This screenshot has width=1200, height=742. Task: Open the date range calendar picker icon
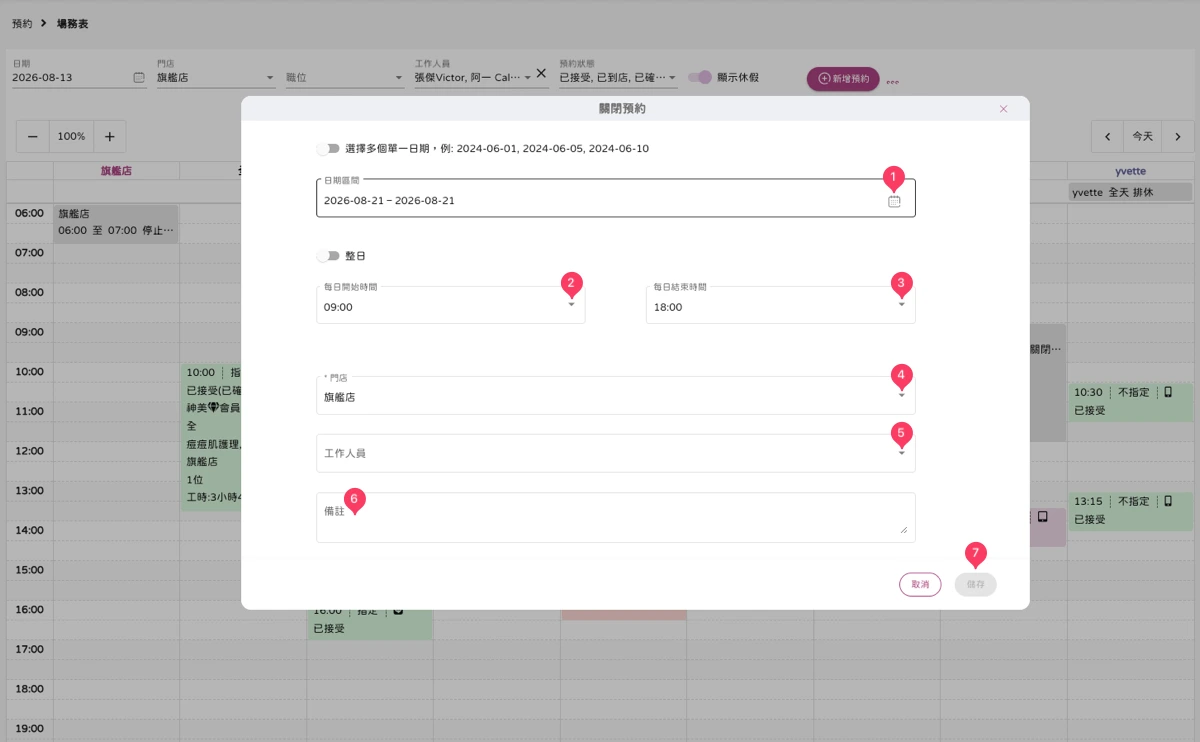click(x=894, y=201)
